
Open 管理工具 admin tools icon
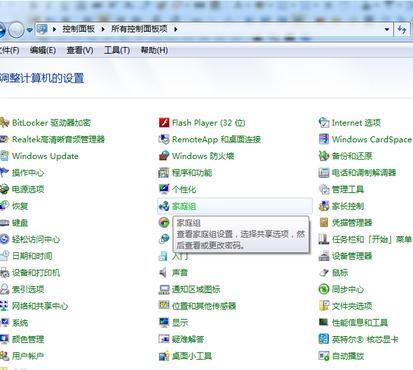pos(324,189)
